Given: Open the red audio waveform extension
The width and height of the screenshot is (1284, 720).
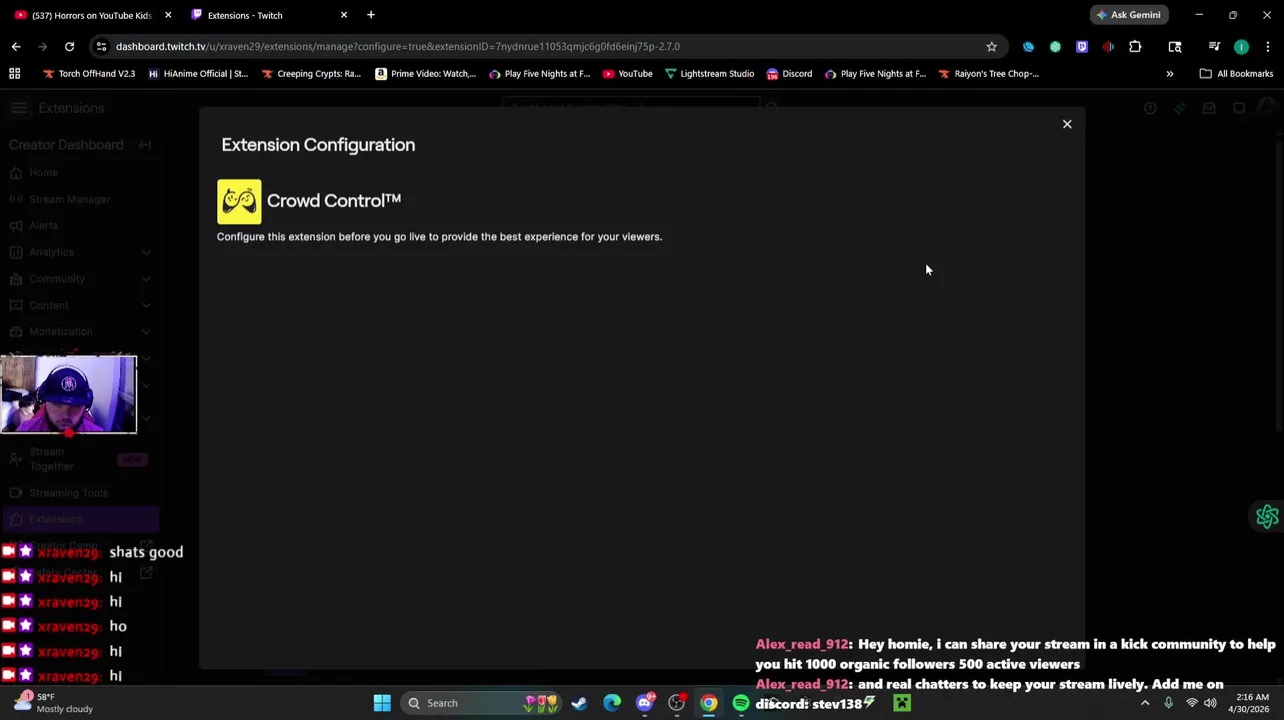Looking at the screenshot, I should (1108, 46).
